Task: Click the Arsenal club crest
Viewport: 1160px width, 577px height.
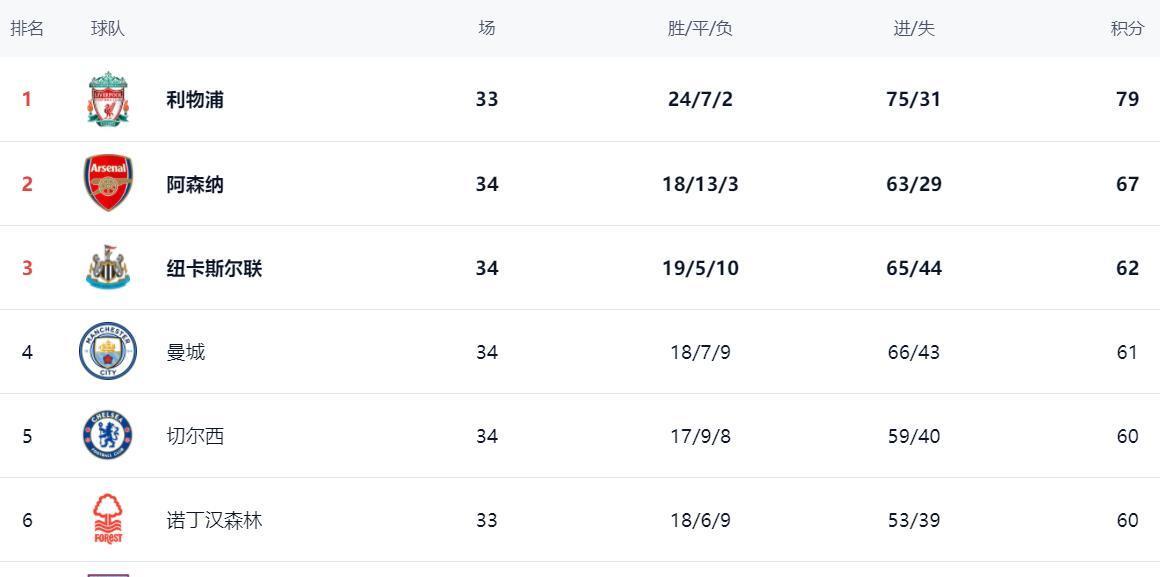Action: click(107, 184)
